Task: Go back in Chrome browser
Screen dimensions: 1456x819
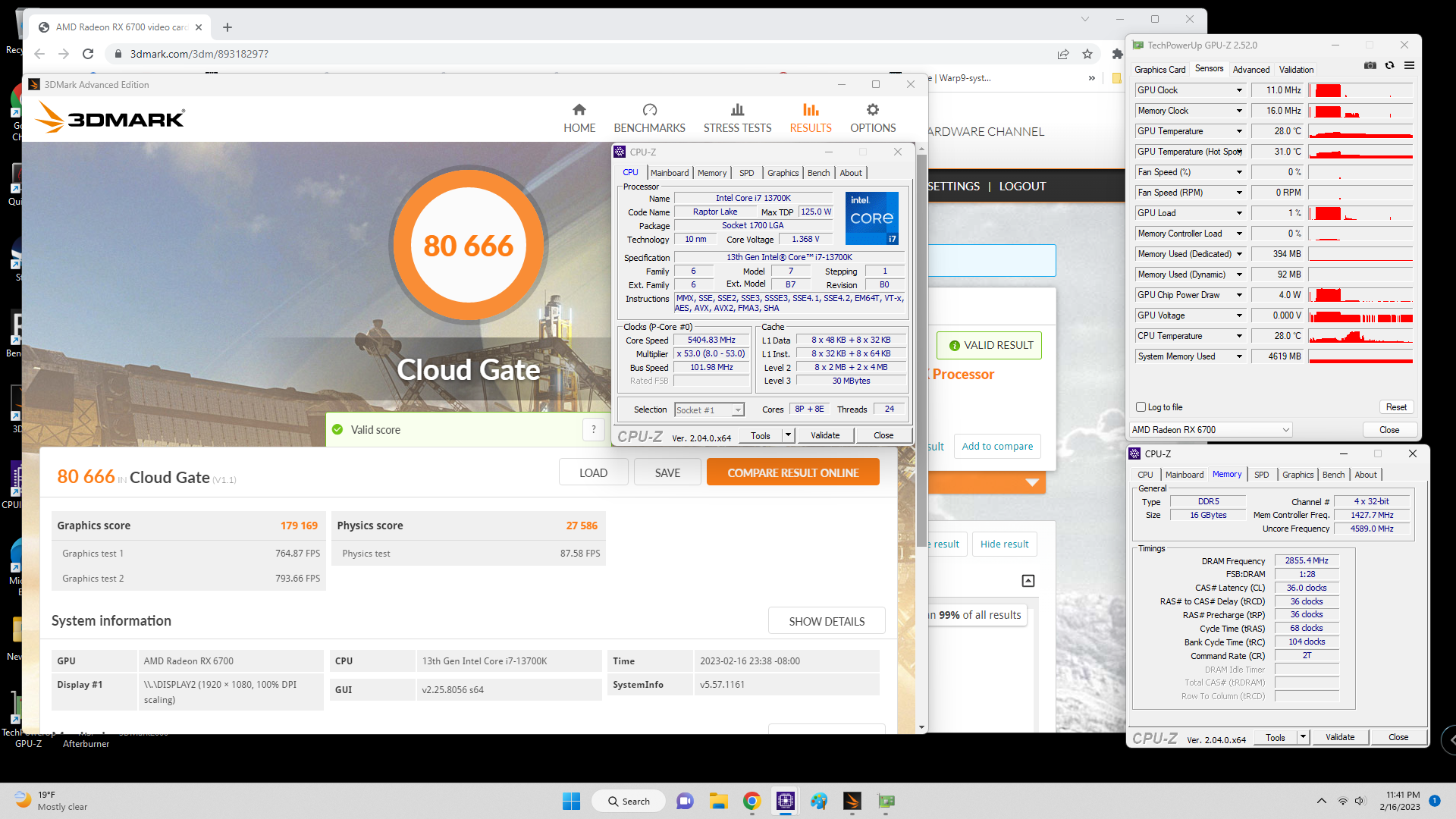Action: click(39, 54)
